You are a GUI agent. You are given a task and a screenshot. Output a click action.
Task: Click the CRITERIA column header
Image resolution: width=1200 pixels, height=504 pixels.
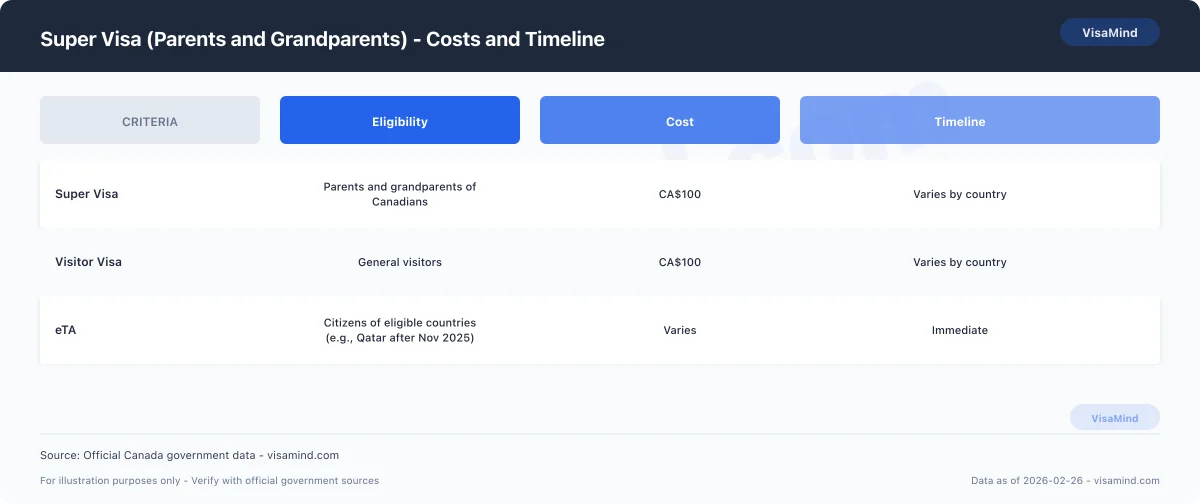(150, 121)
